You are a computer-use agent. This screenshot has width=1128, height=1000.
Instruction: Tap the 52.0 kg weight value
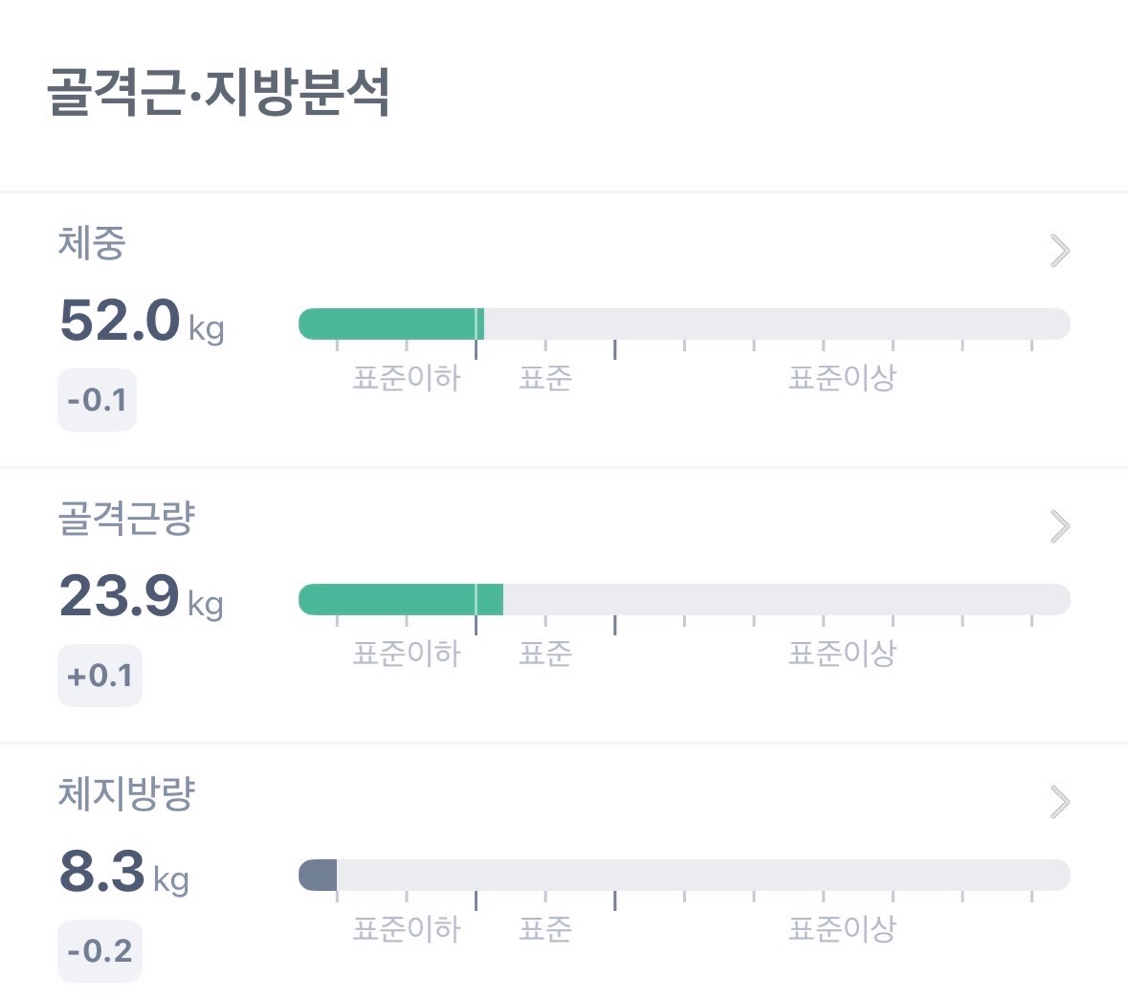142,321
